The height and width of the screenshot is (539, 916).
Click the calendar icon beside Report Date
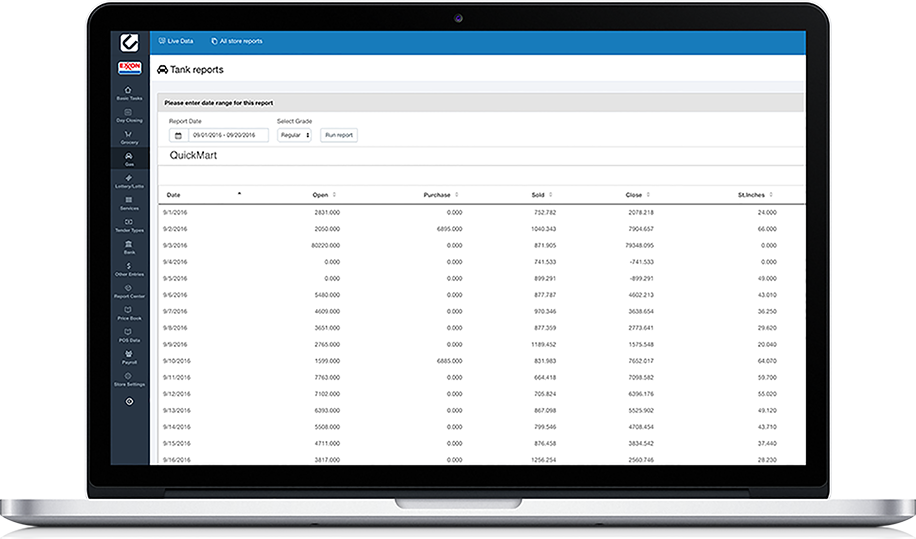pyautogui.click(x=178, y=135)
